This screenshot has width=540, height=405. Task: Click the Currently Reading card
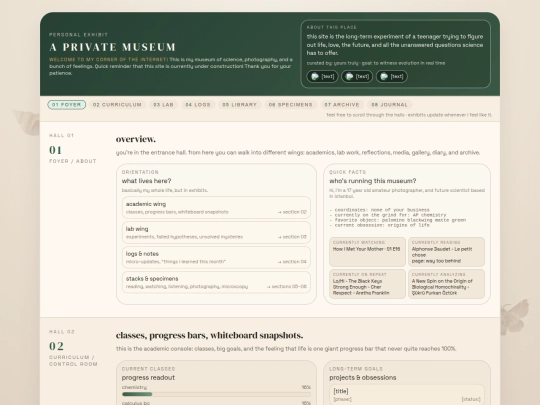pos(446,252)
